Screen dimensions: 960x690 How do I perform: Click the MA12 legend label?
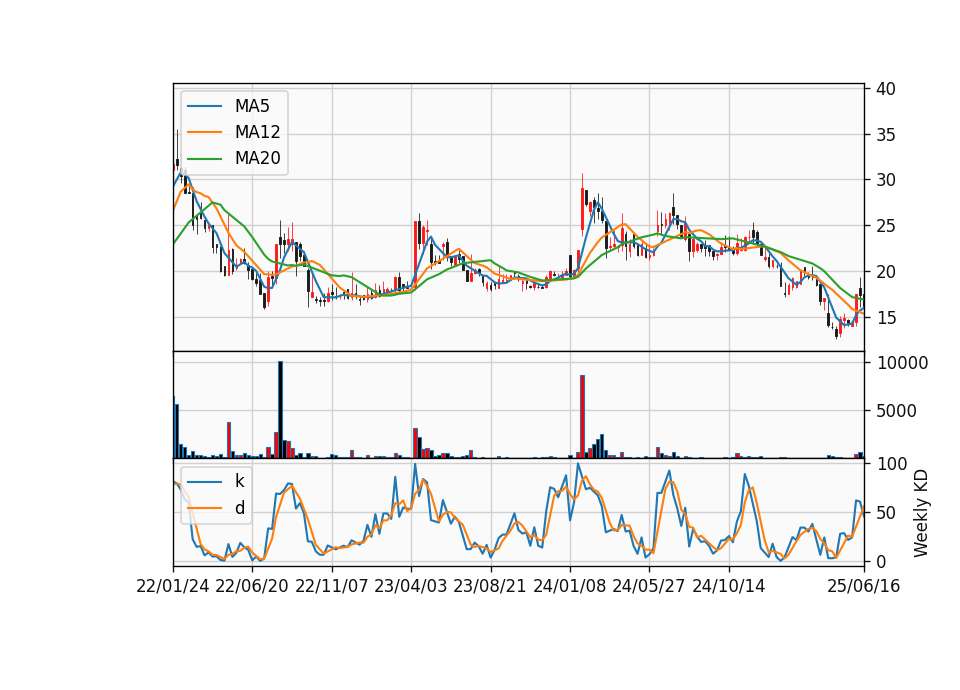[257, 132]
